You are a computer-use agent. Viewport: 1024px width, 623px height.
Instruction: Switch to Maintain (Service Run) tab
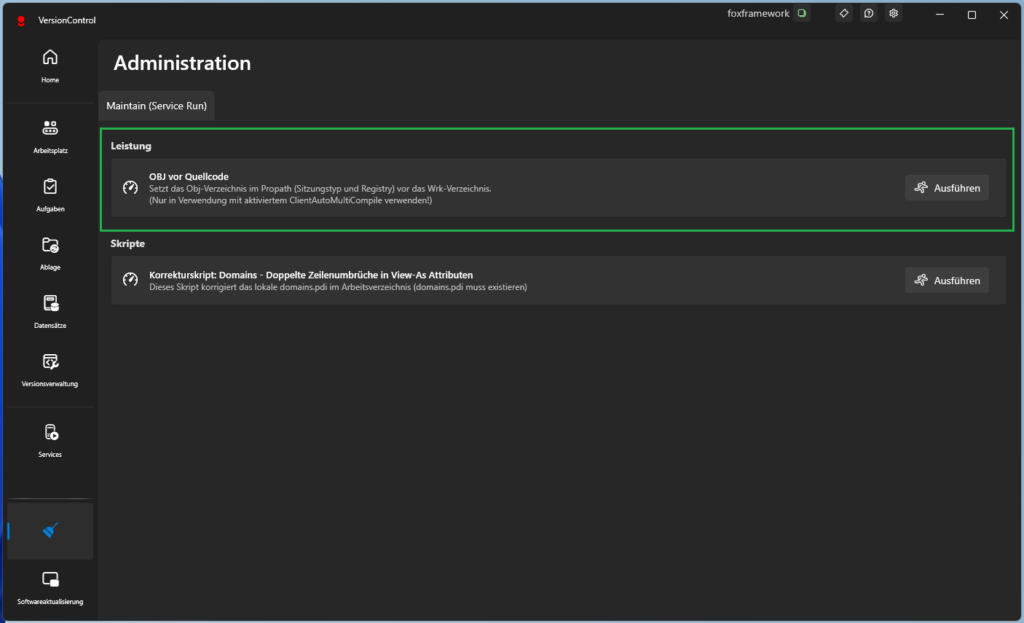[x=156, y=106]
